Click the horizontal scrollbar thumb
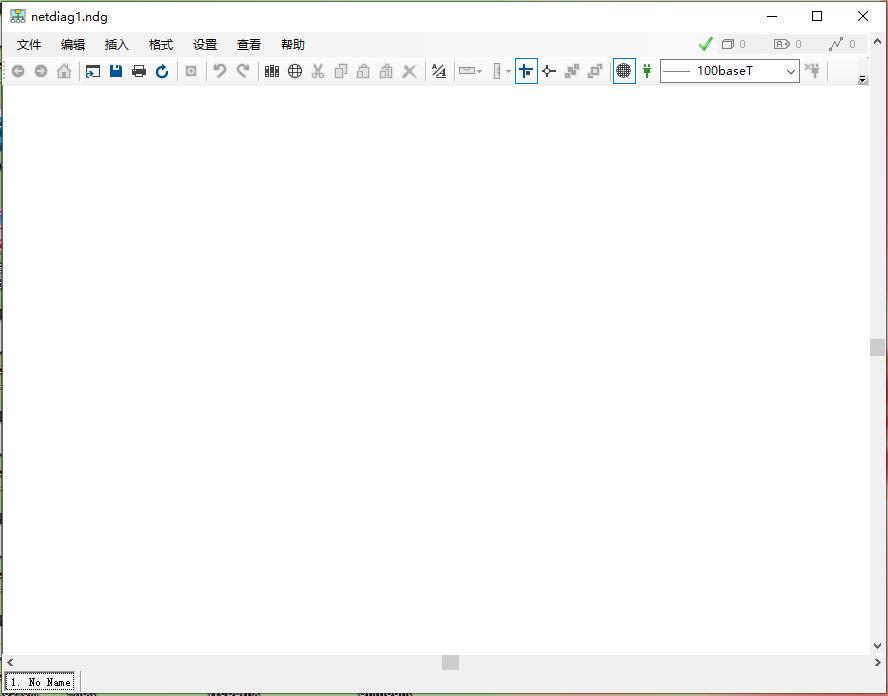The height and width of the screenshot is (696, 888). (x=450, y=662)
